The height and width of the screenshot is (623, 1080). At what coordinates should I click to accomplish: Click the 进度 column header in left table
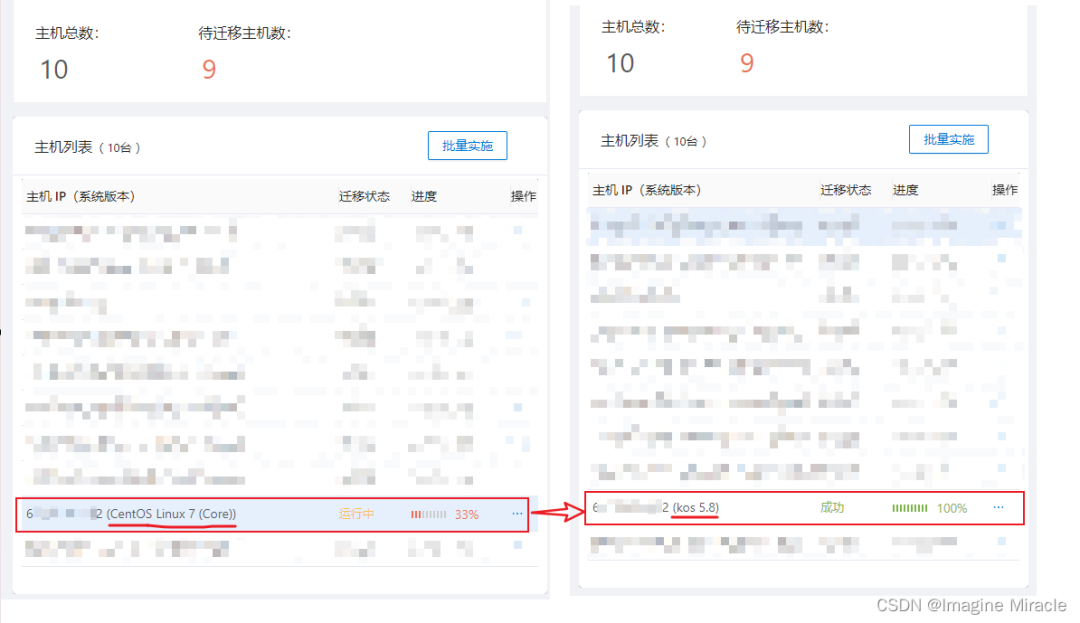click(424, 196)
